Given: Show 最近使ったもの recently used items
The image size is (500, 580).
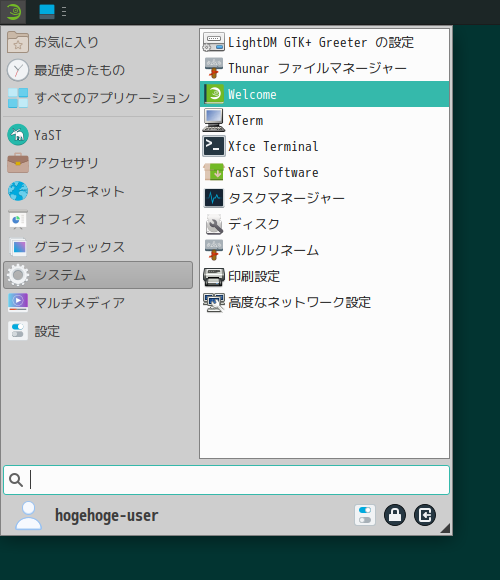Looking at the screenshot, I should coord(98,70).
